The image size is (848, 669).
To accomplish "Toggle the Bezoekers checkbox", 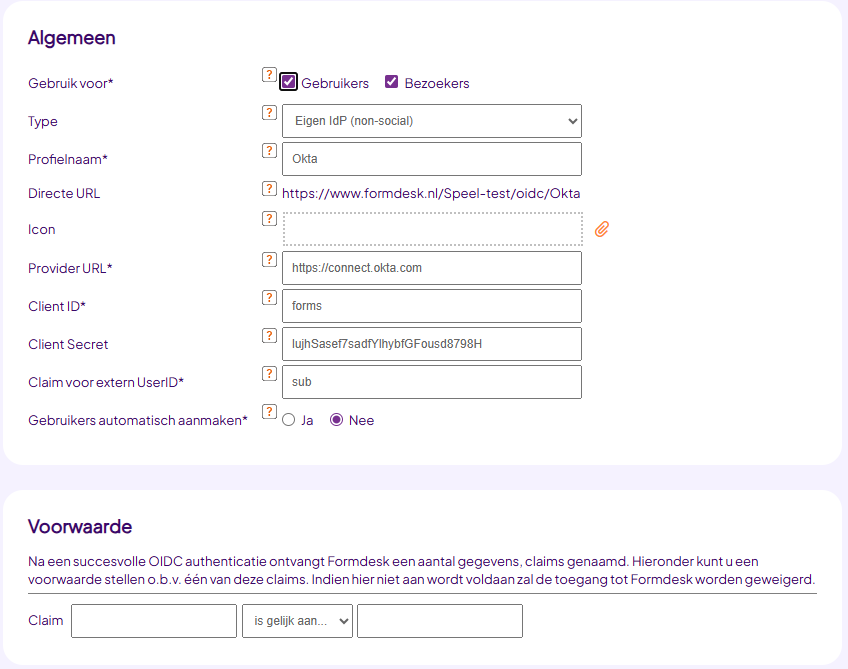I will point(392,82).
